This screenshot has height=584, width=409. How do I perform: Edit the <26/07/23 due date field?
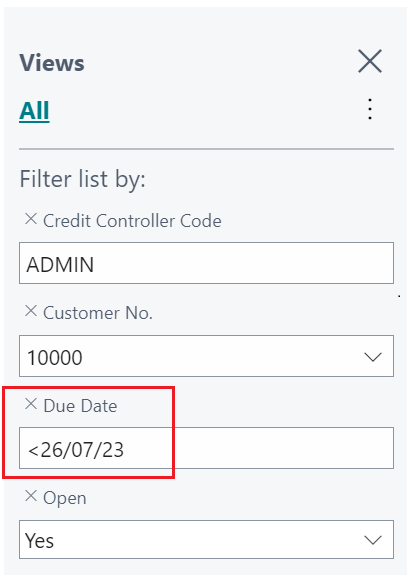pos(206,448)
